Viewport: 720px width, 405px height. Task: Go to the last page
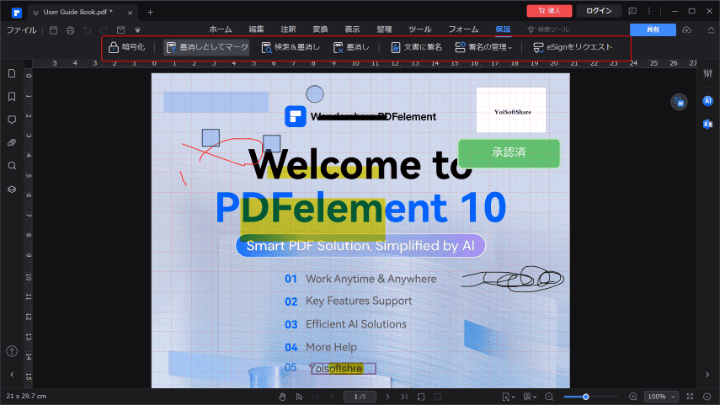(x=404, y=397)
